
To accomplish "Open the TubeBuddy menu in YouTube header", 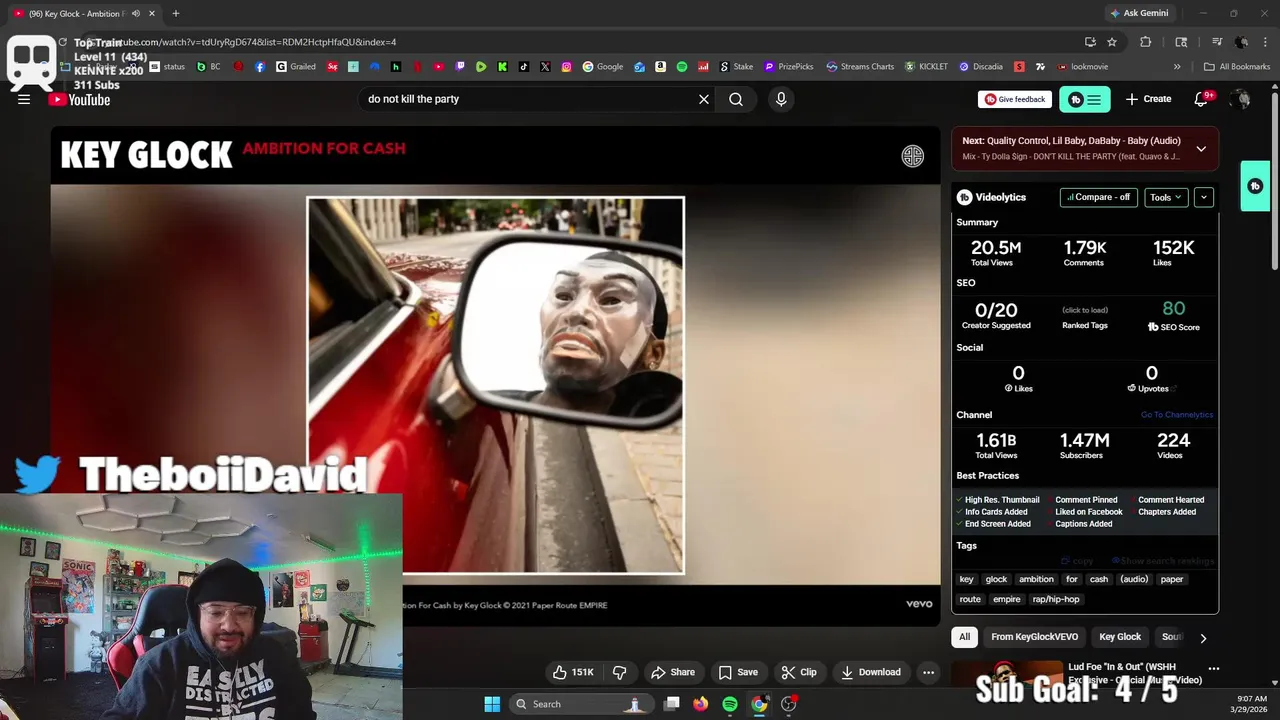I will (x=1085, y=99).
